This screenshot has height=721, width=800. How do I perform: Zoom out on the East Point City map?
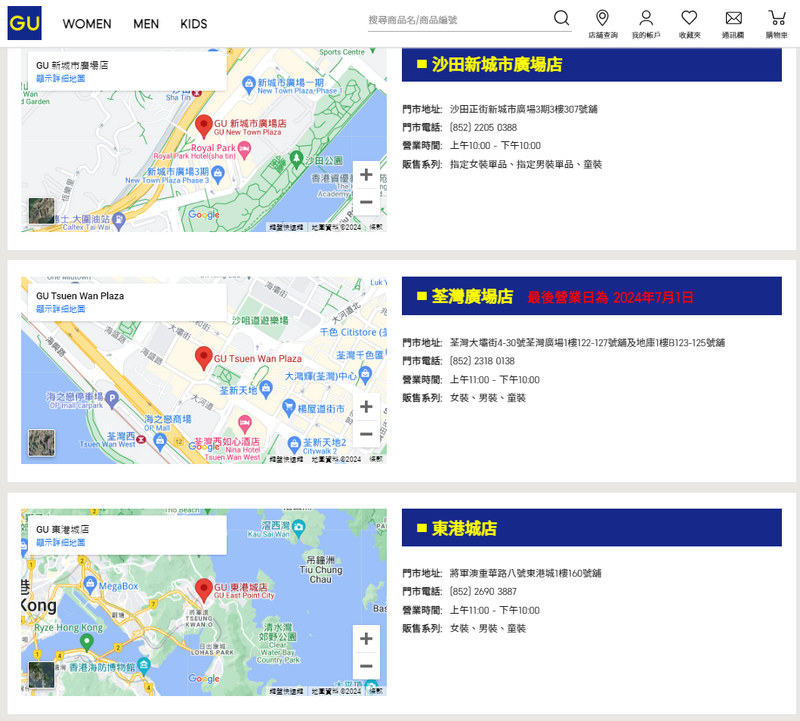coord(366,666)
